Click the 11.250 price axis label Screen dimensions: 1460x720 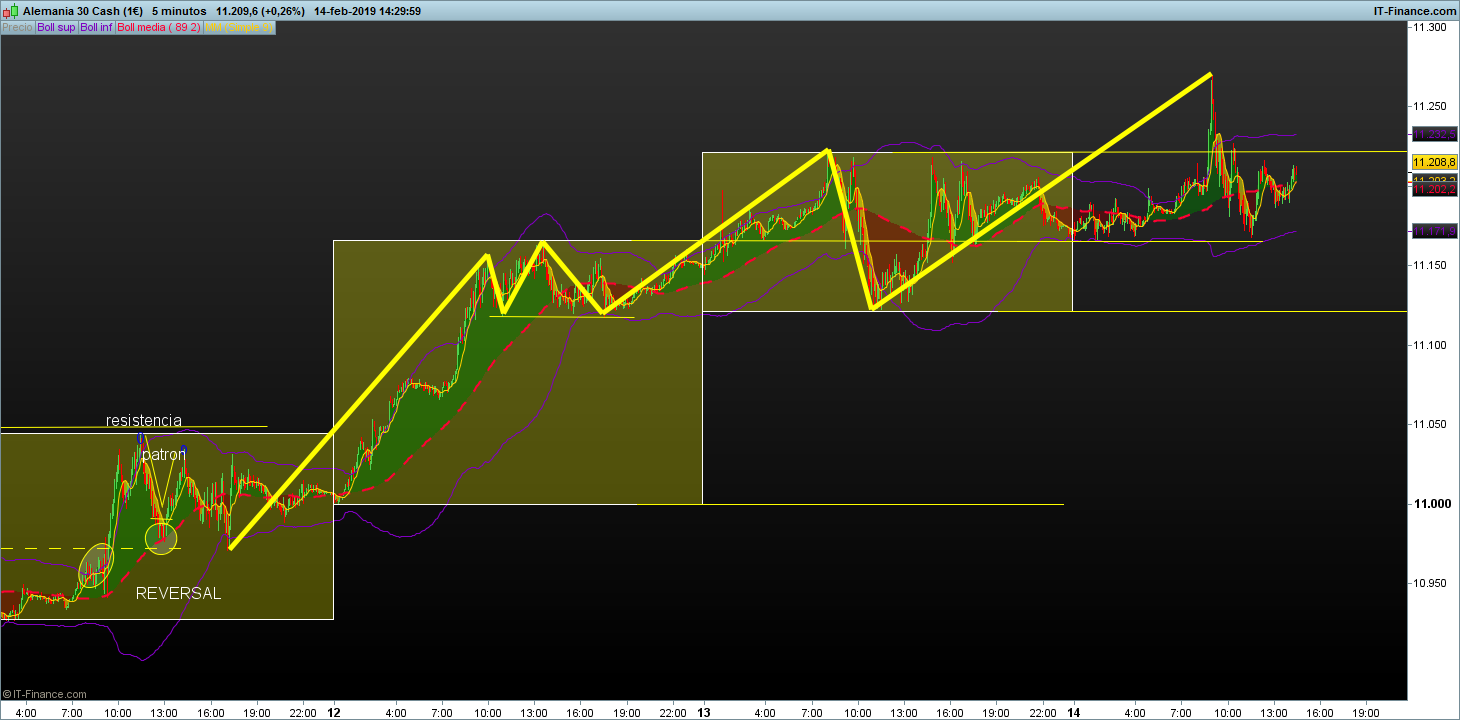coord(1429,106)
